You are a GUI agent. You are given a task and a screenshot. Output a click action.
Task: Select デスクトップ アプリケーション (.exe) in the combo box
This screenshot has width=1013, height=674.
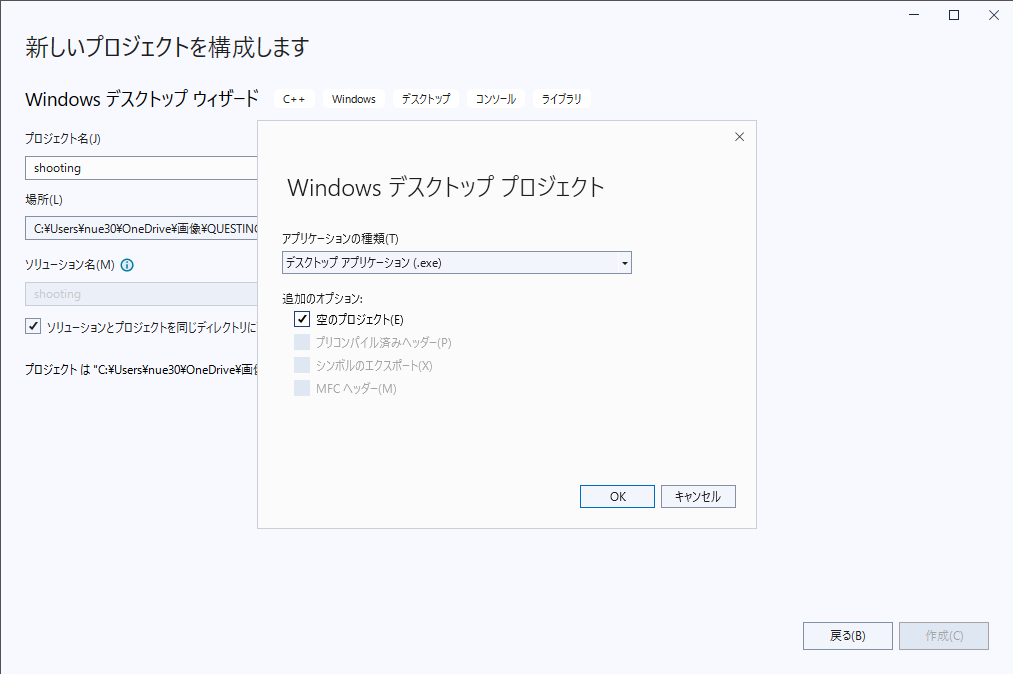(x=450, y=262)
